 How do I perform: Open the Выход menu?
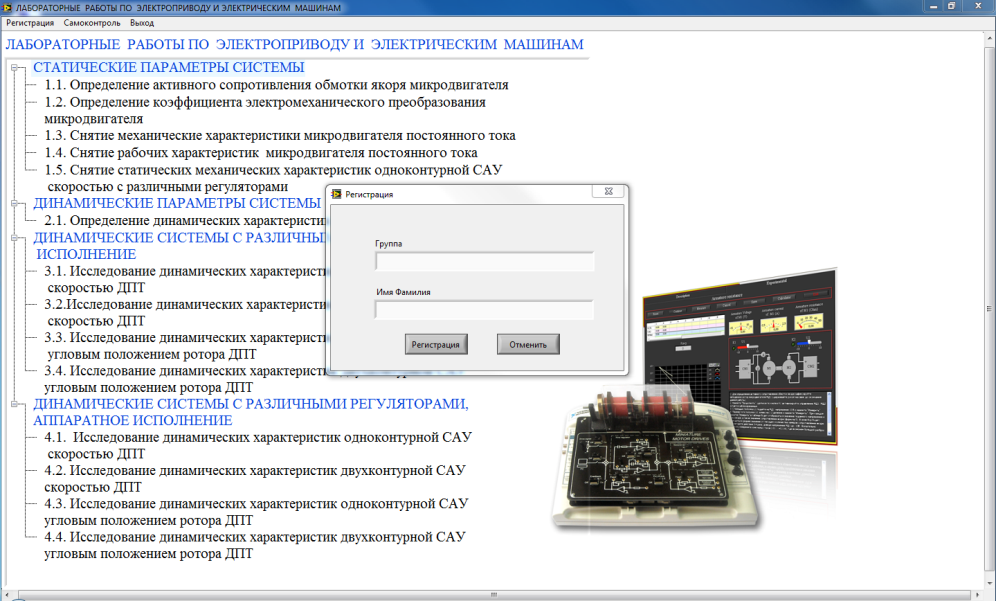142,23
